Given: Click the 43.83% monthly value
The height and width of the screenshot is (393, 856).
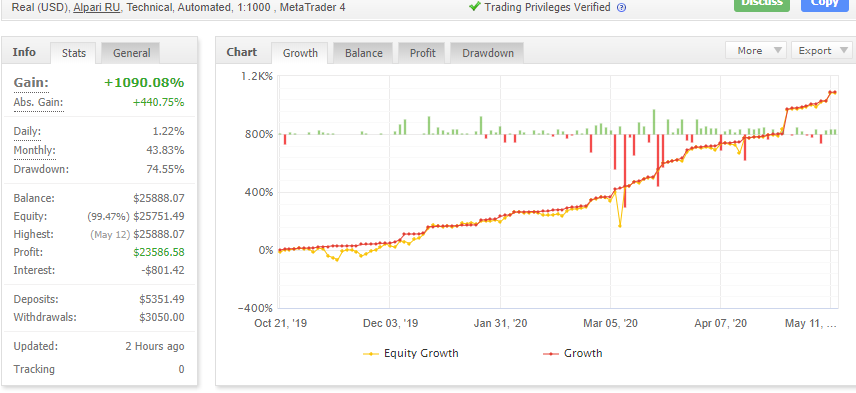Looking at the screenshot, I should (x=165, y=150).
